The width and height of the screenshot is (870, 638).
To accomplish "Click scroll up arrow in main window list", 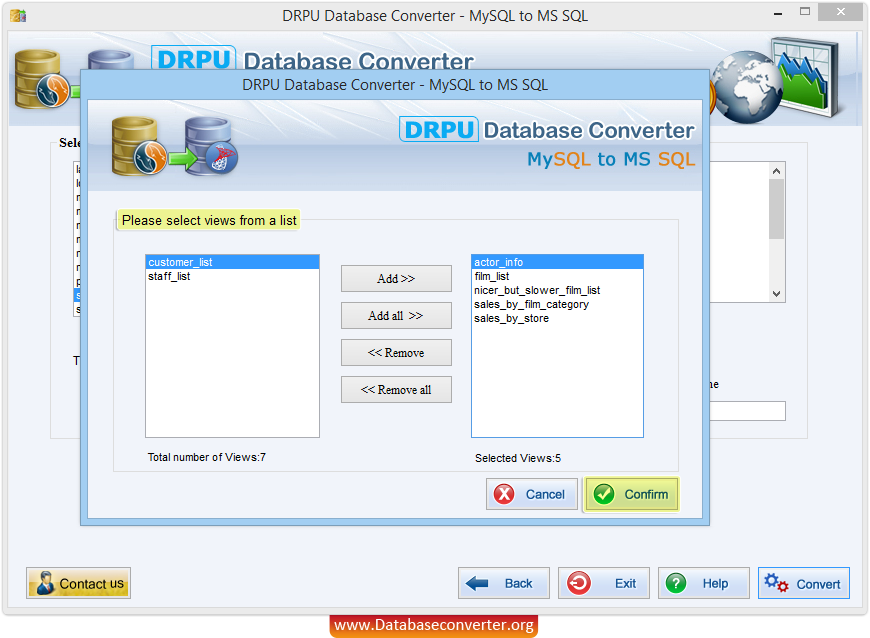I will click(x=776, y=171).
